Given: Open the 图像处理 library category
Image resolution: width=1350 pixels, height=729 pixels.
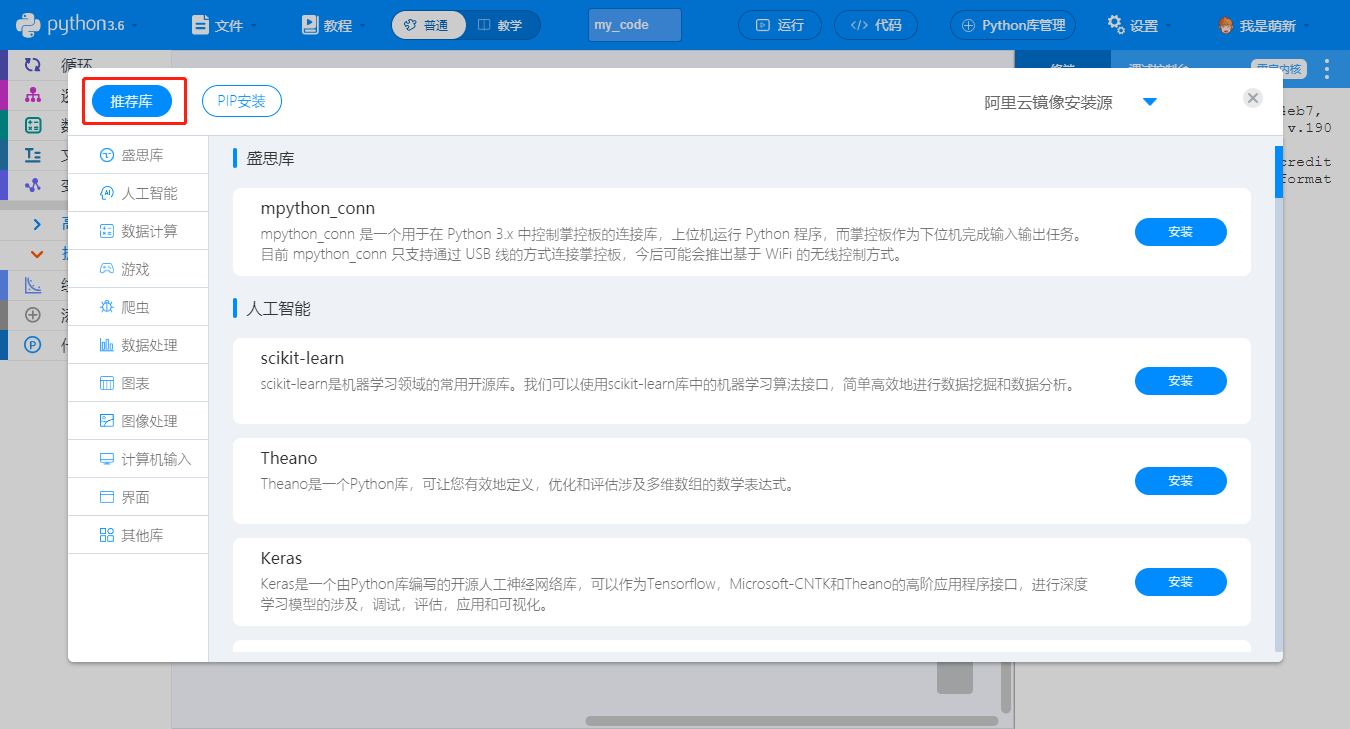Looking at the screenshot, I should [x=138, y=421].
